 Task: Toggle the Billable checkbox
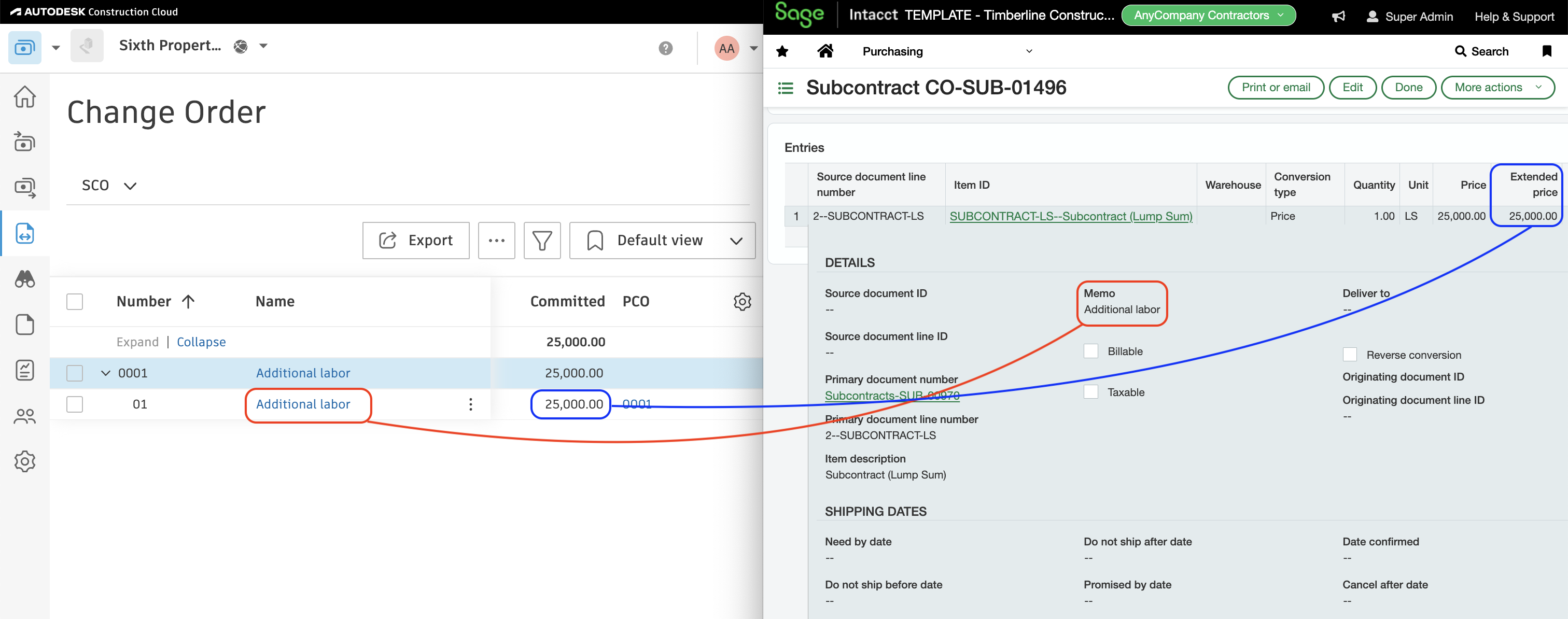coord(1090,351)
